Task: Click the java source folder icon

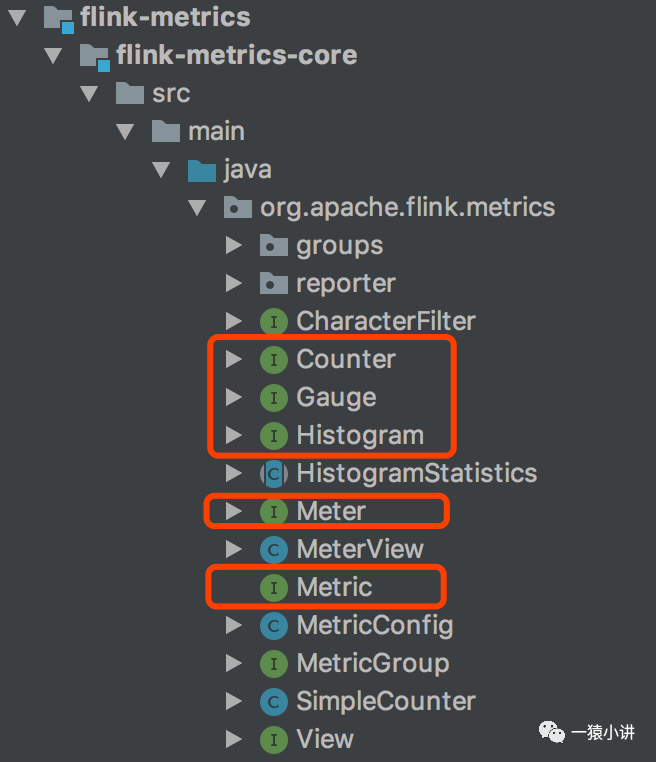Action: [201, 169]
